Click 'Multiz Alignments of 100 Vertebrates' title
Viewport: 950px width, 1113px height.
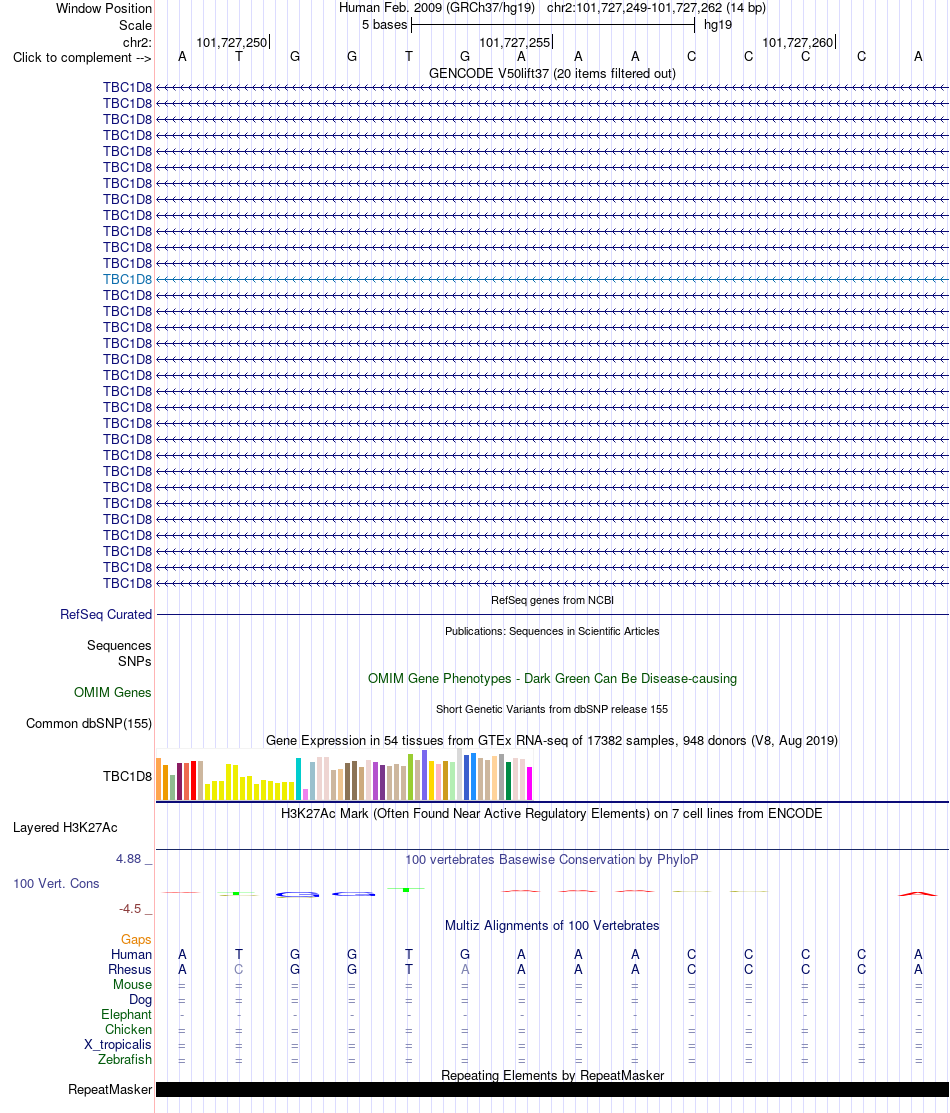point(552,926)
